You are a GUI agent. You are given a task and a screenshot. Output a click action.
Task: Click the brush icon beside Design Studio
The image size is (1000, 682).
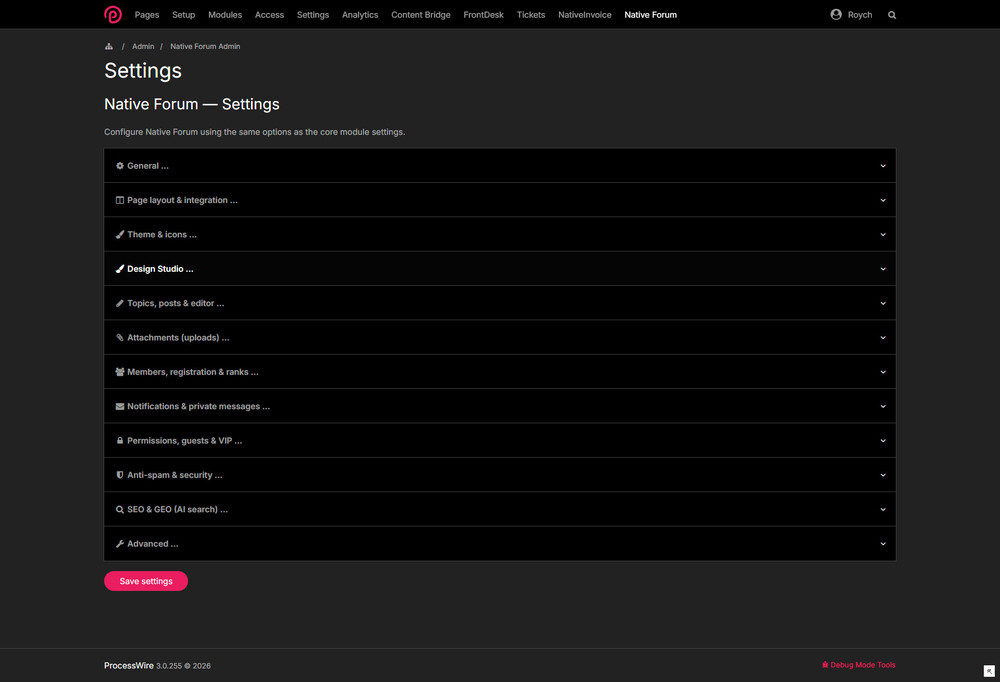pos(120,269)
